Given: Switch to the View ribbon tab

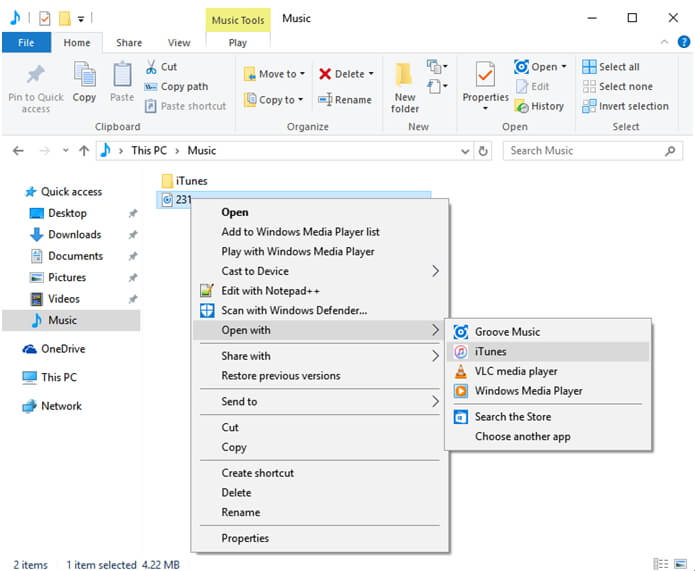Looking at the screenshot, I should tap(179, 43).
